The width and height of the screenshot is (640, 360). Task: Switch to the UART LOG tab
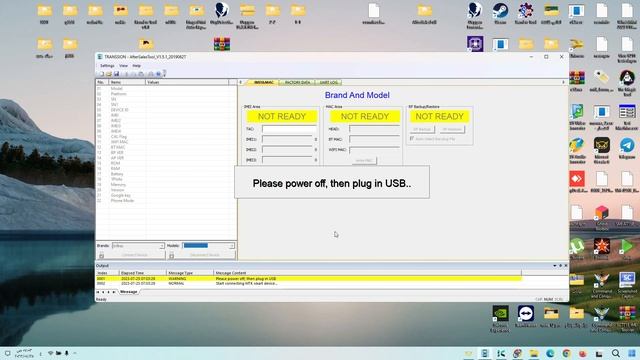point(329,82)
